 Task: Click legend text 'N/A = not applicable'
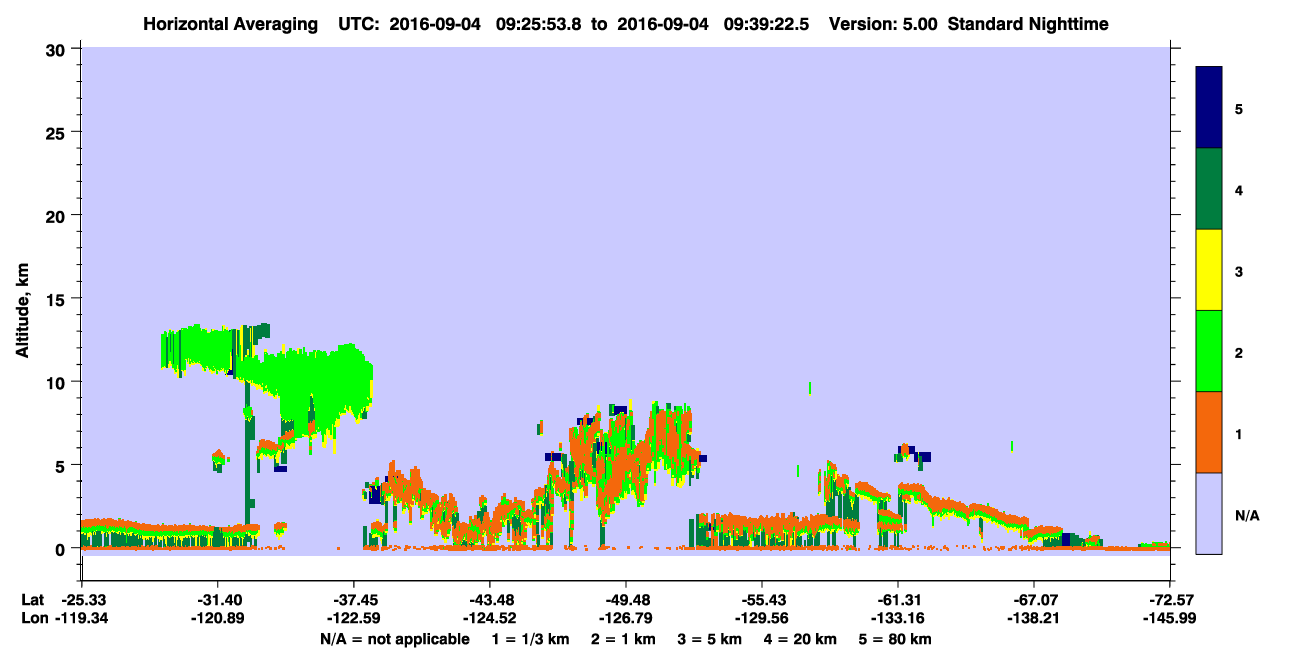click(394, 640)
